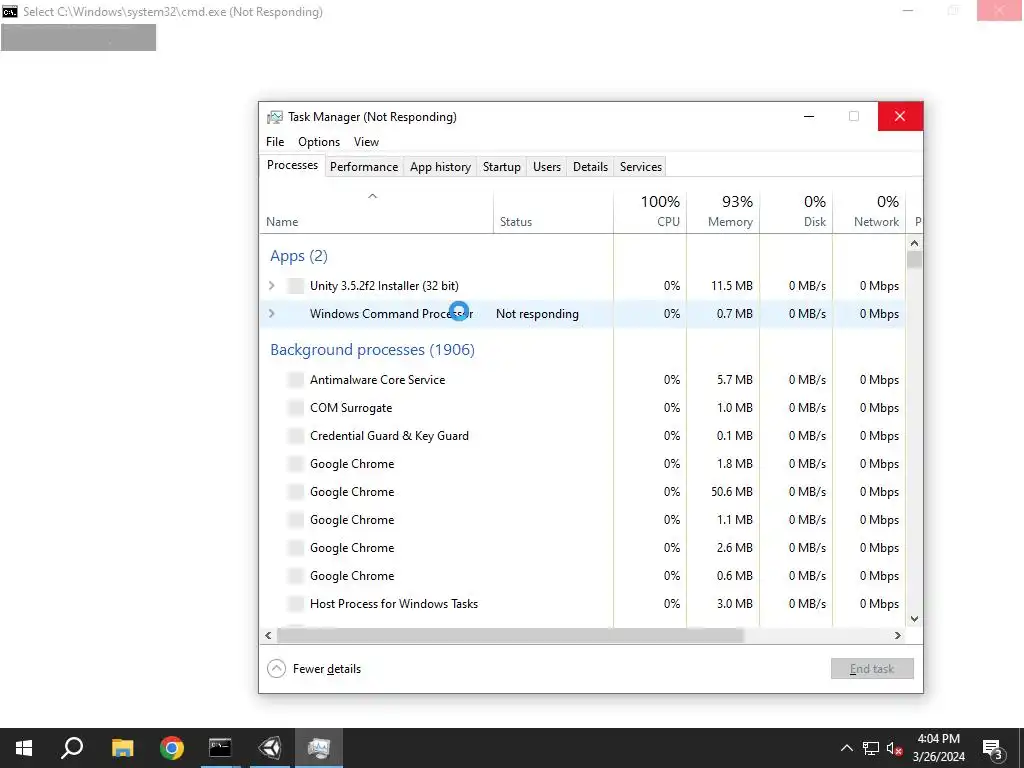Click the horizontal scrollbar right arrow

tap(898, 635)
